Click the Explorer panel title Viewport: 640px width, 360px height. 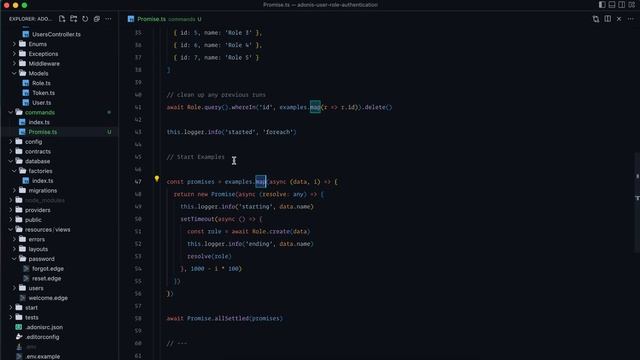(x=30, y=19)
